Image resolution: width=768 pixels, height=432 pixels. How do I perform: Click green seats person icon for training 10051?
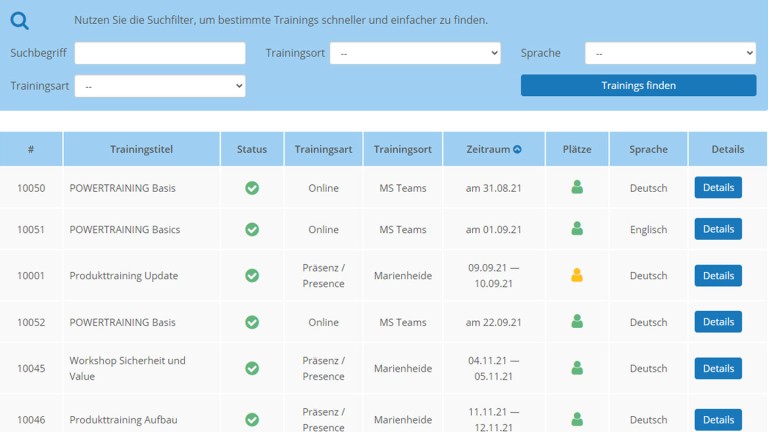point(577,229)
